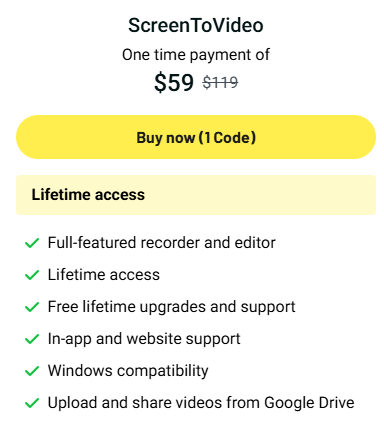Click the Buy now (1 Code) button

coord(196,137)
